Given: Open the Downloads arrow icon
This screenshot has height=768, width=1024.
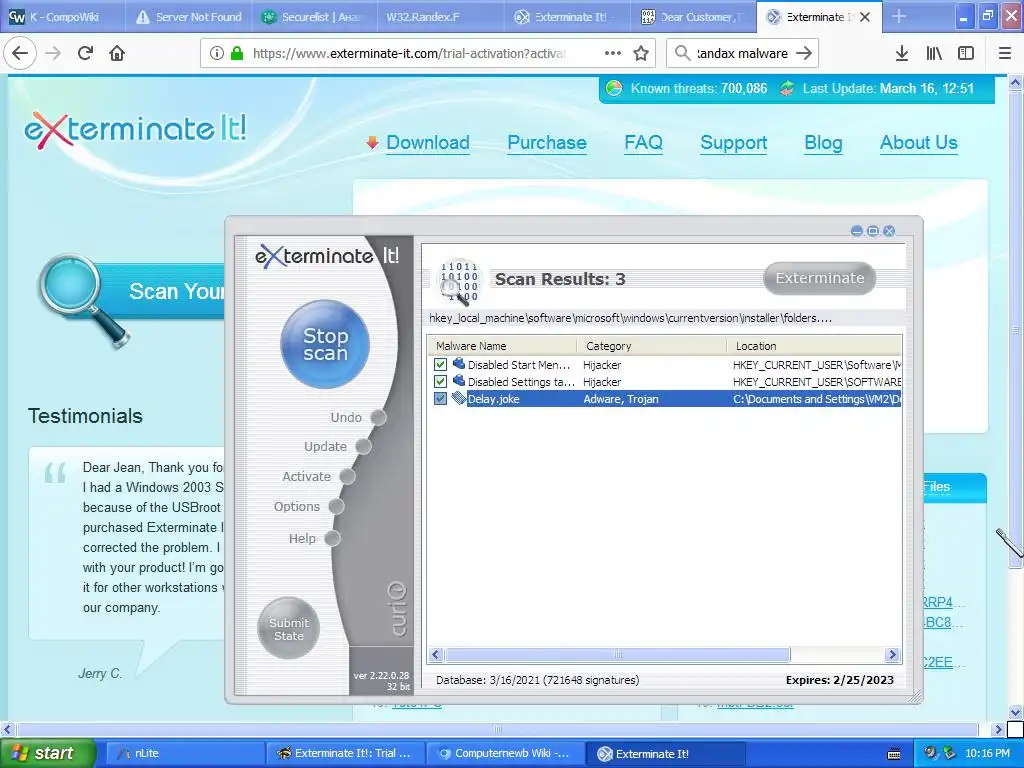Looking at the screenshot, I should point(901,54).
